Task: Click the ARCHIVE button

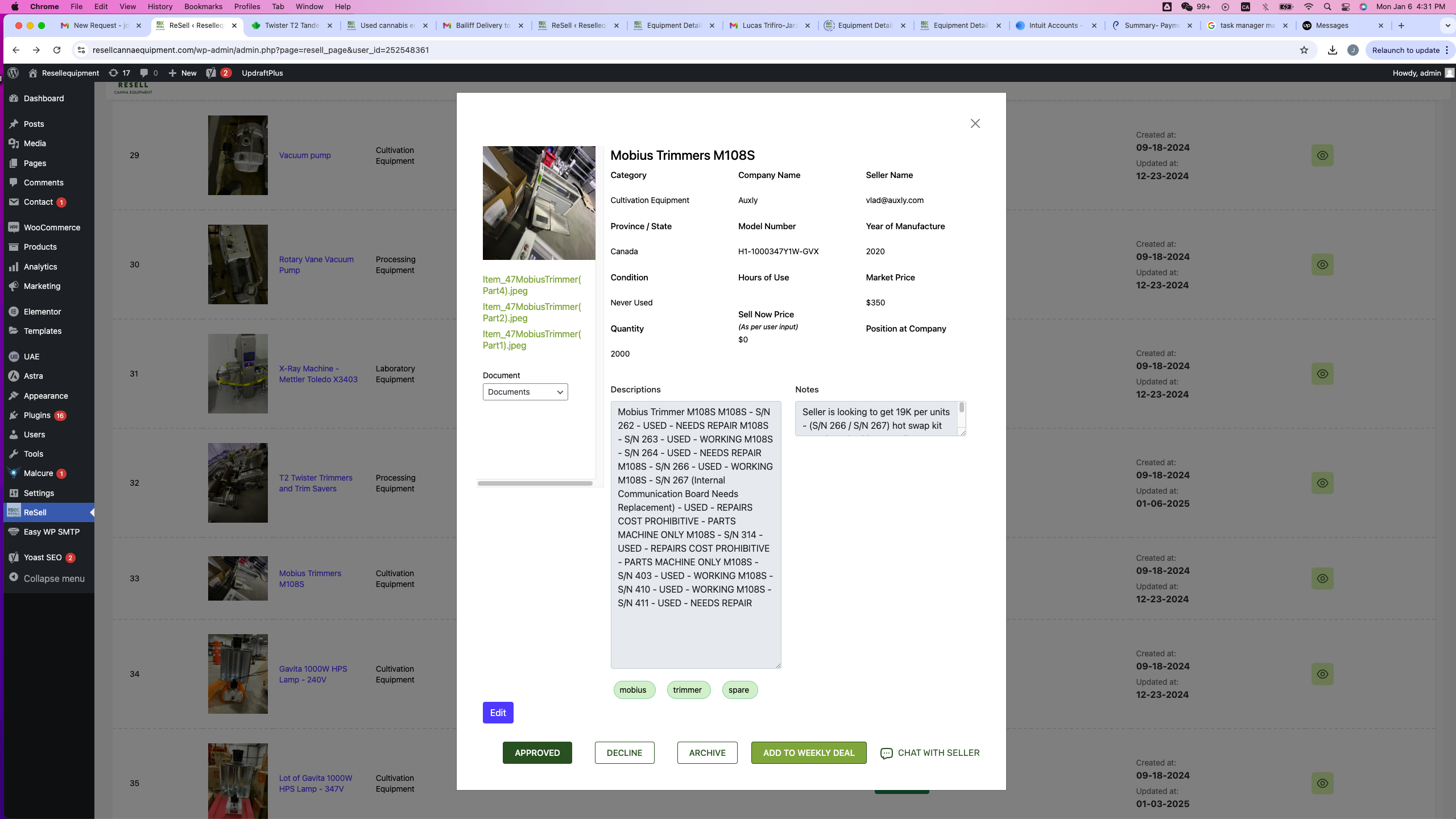Action: [x=707, y=753]
